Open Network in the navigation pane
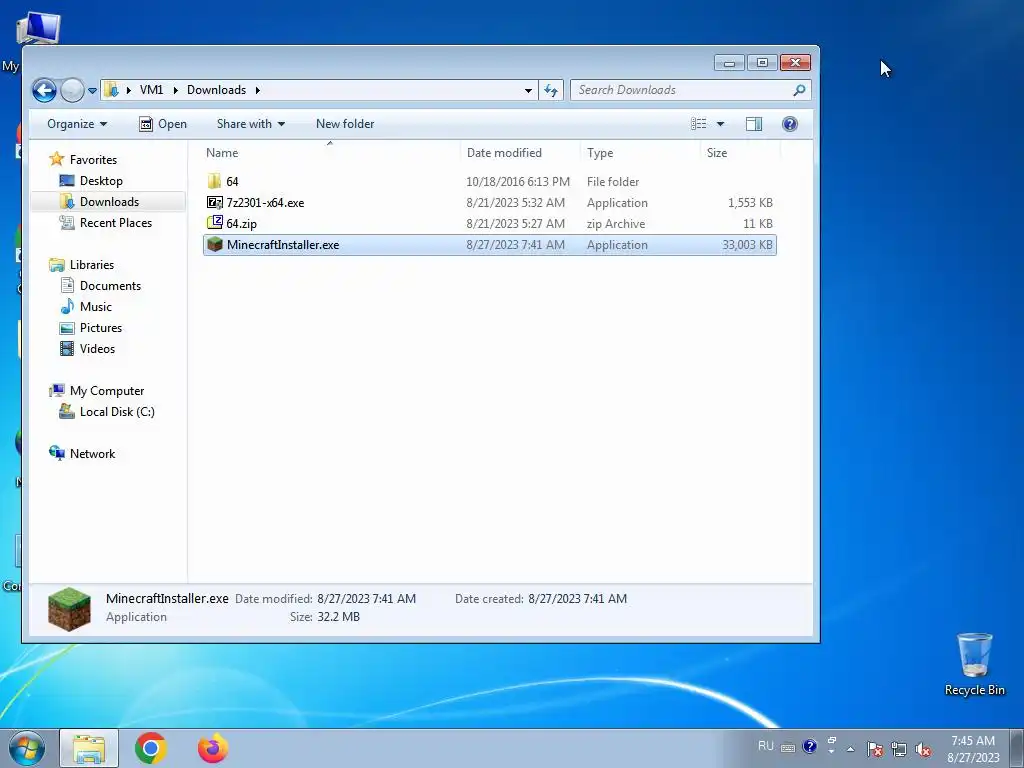Screen dimensions: 1024x768 coord(92,454)
